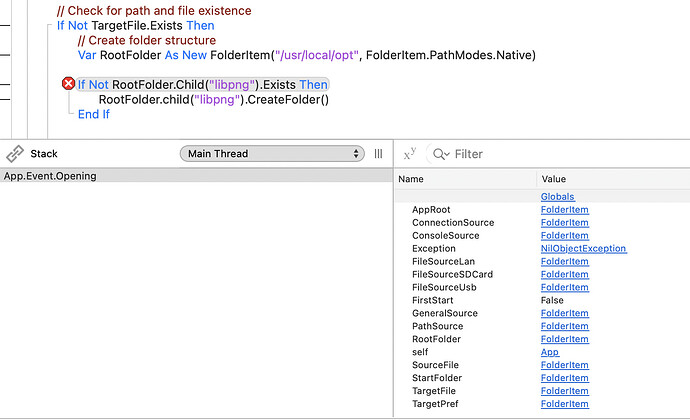Inspect the NilObjectException value
The height and width of the screenshot is (420, 690).
(584, 248)
